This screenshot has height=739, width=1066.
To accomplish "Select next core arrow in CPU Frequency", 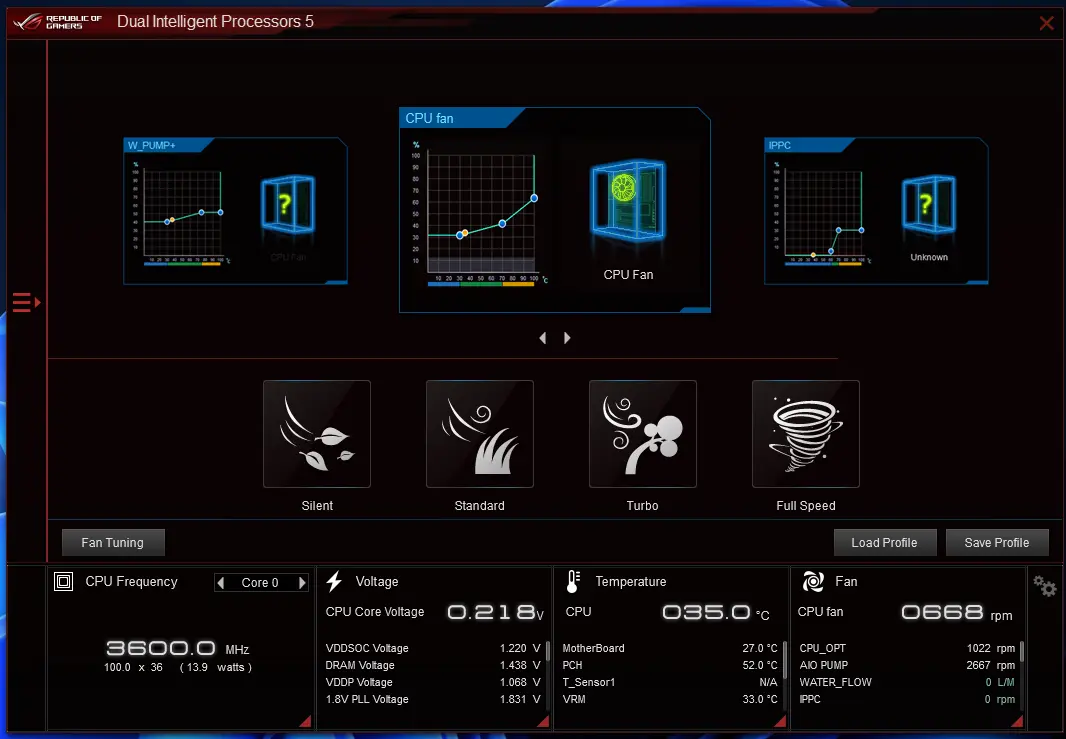I will pyautogui.click(x=302, y=583).
